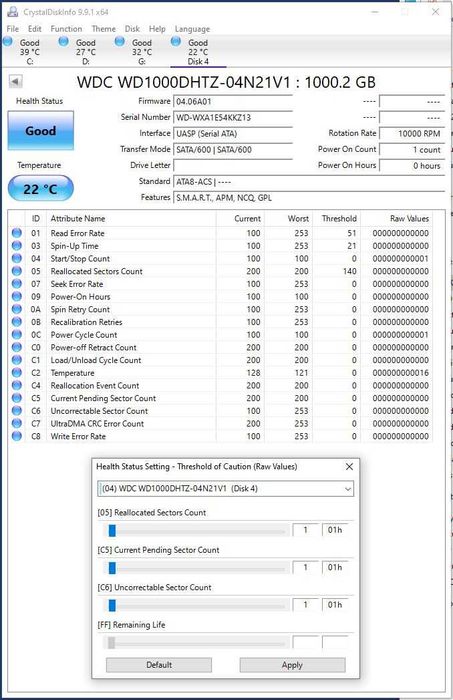This screenshot has height=700, width=453.
Task: Click status orb for Start/Stop Count
Action: click(x=17, y=258)
